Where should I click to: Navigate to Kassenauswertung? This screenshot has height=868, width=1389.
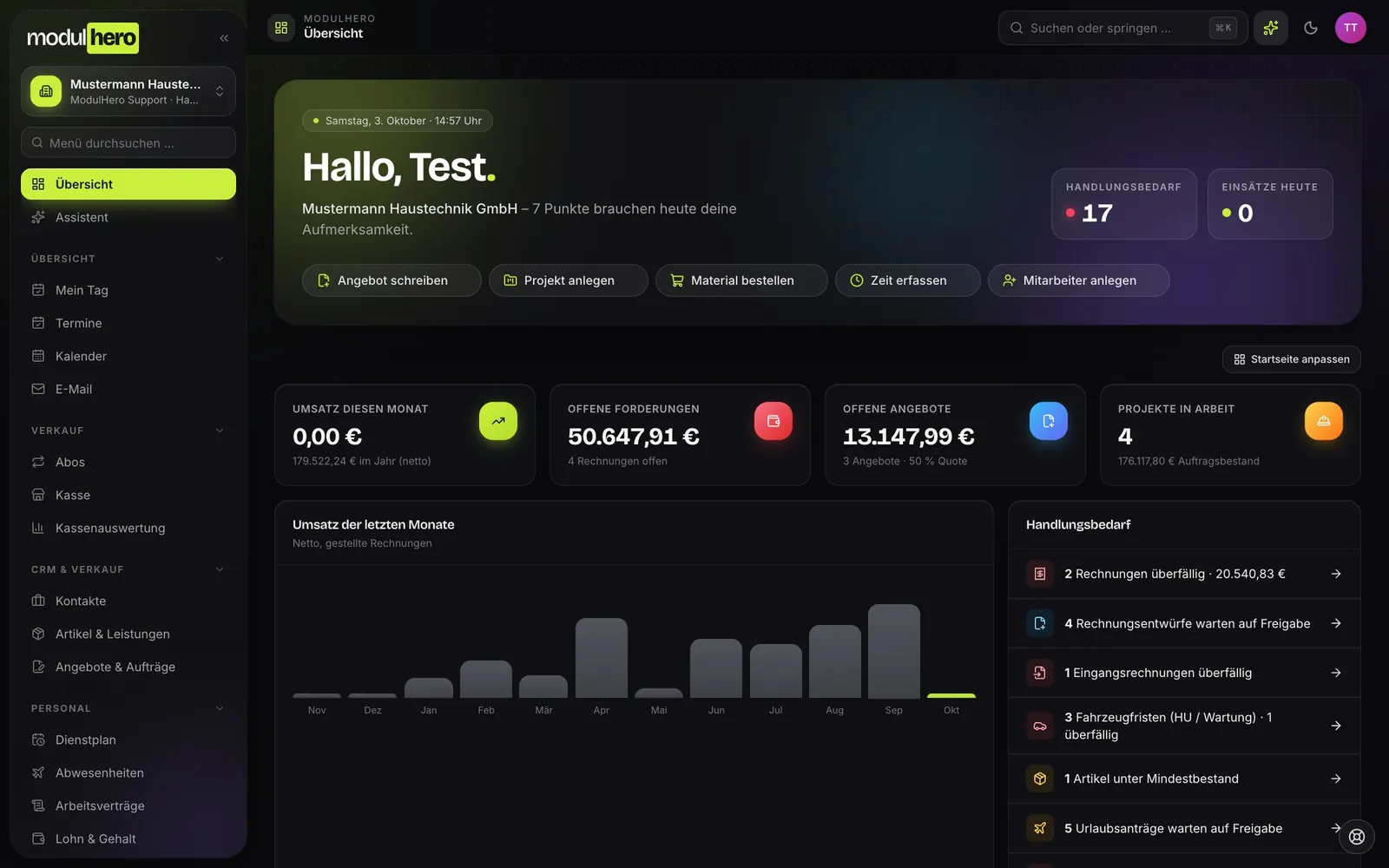pyautogui.click(x=128, y=528)
